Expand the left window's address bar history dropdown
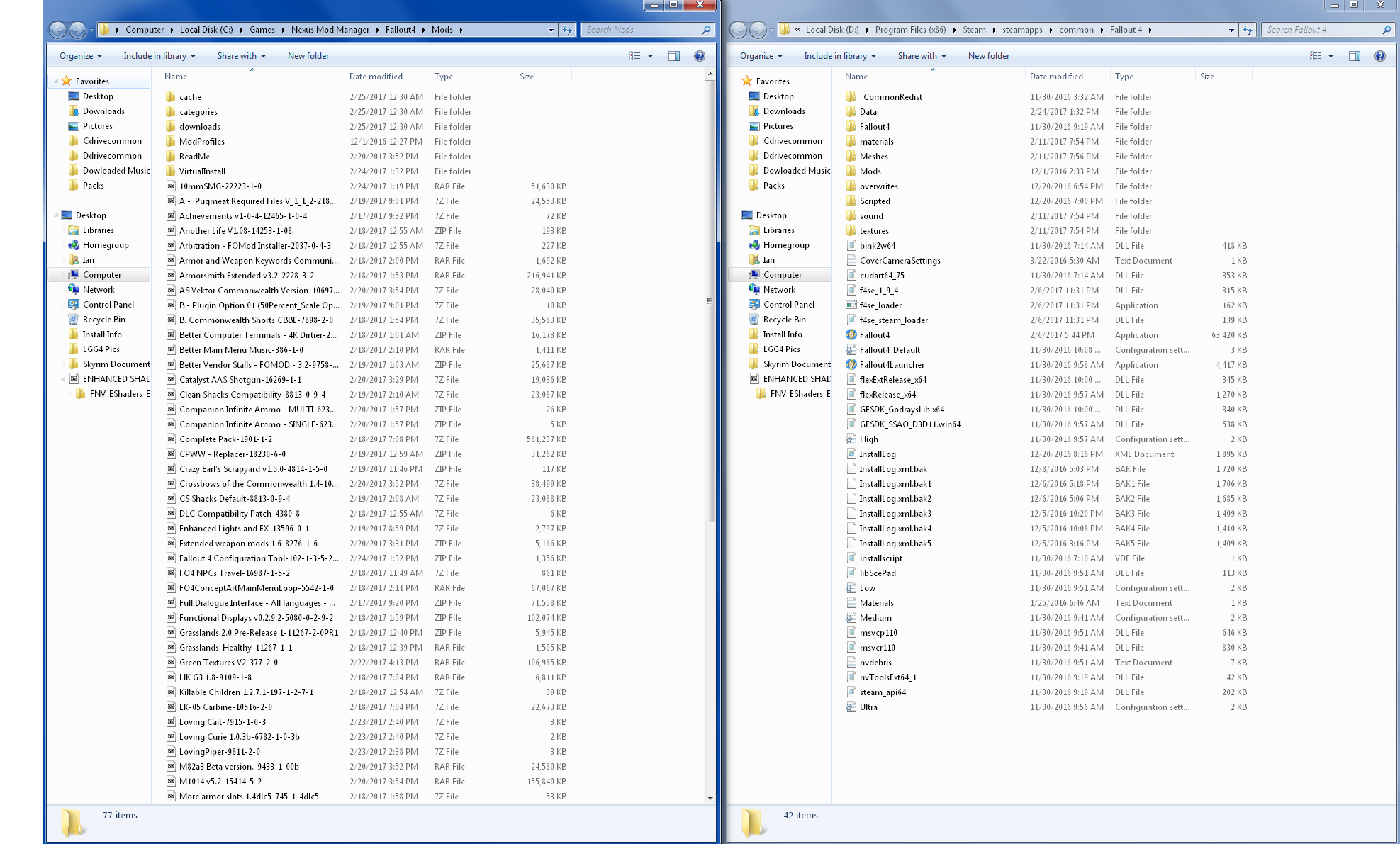This screenshot has width=1400, height=844. [x=551, y=30]
